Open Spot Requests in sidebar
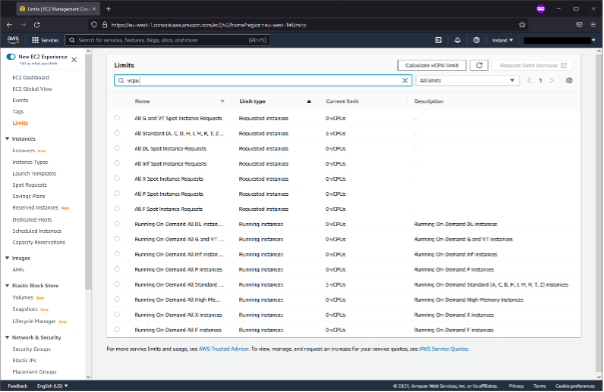 (30, 185)
